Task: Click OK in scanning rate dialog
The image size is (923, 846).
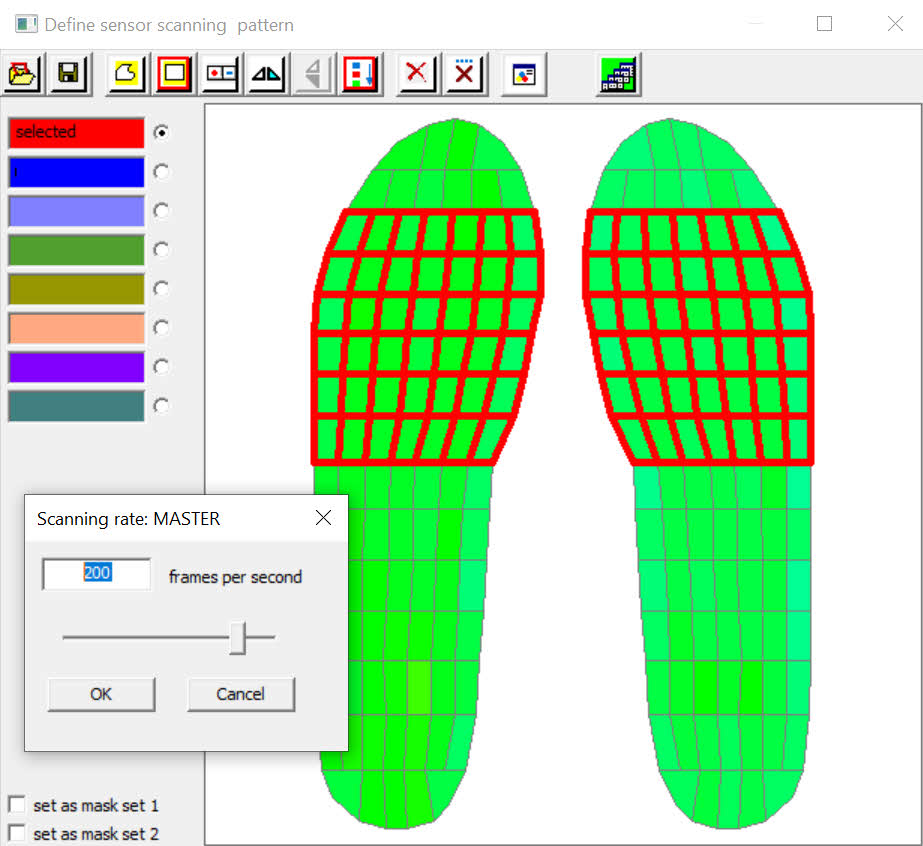Action: [x=101, y=694]
